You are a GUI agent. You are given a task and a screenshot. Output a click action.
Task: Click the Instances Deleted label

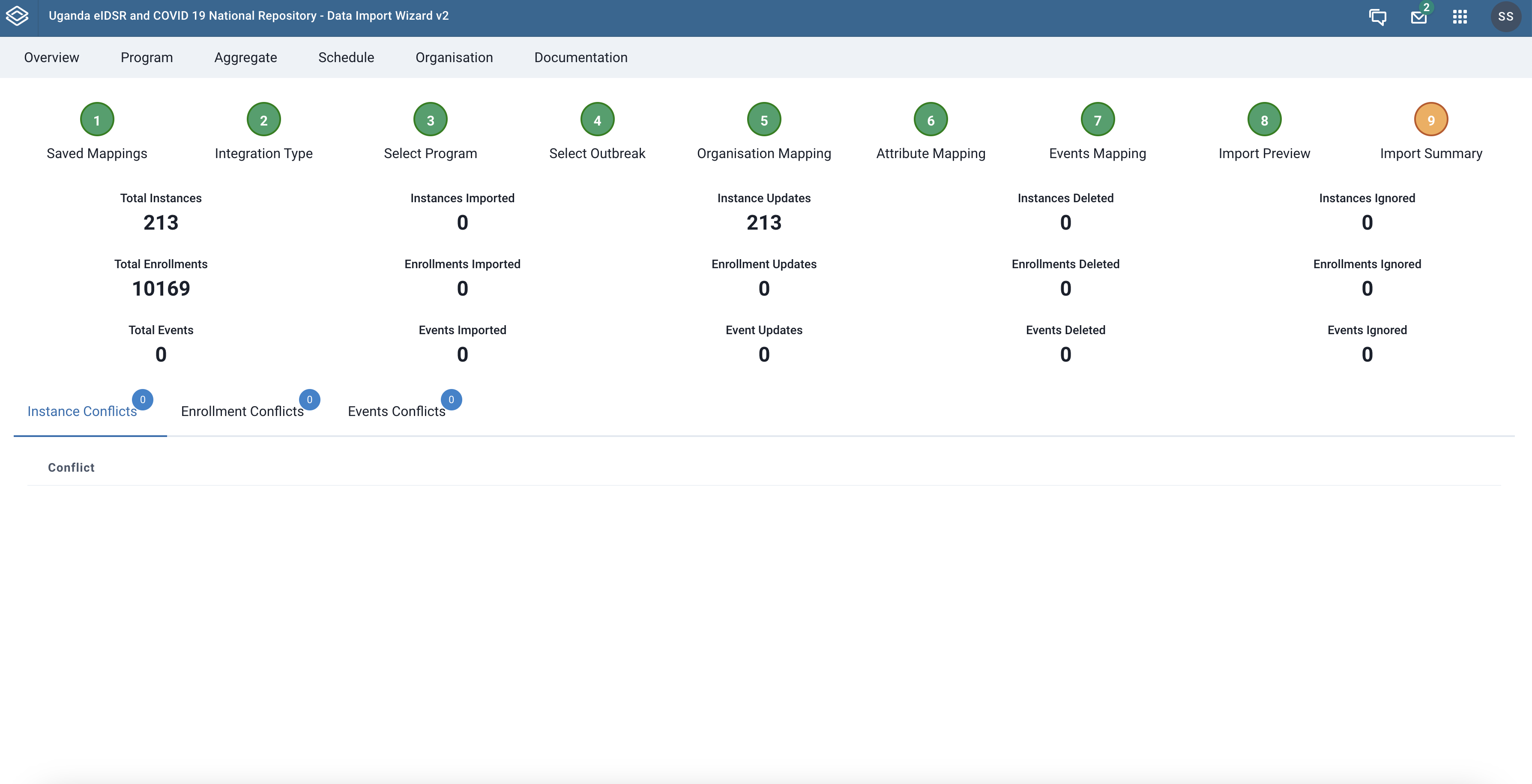click(x=1066, y=198)
